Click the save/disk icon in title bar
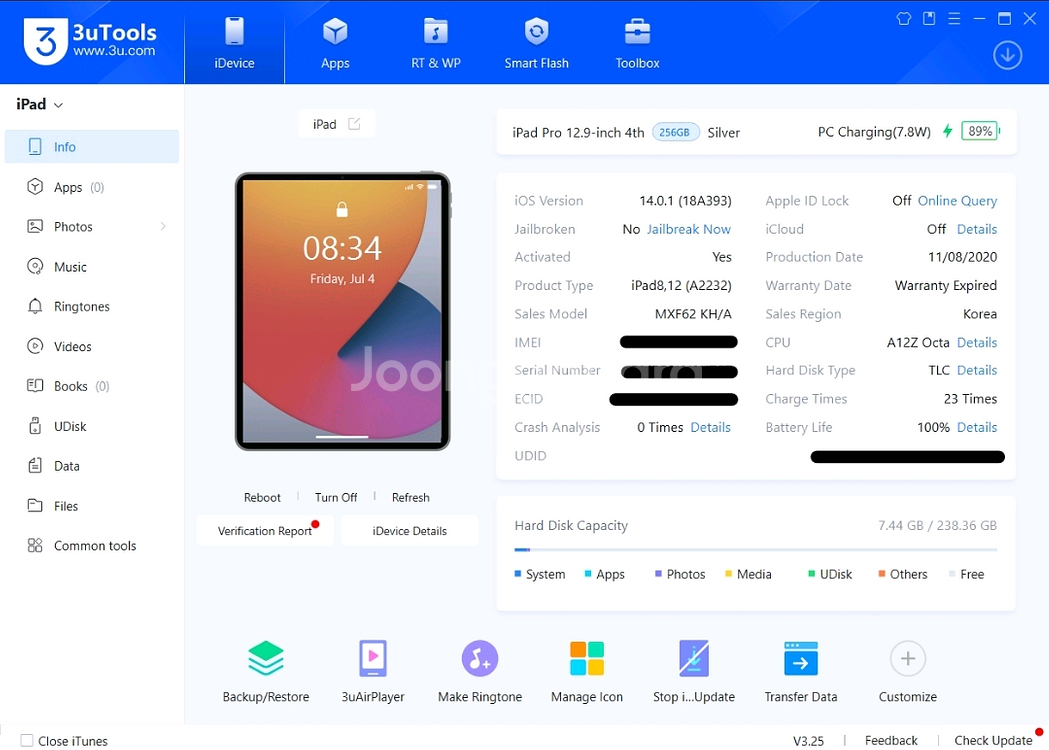 pos(929,19)
